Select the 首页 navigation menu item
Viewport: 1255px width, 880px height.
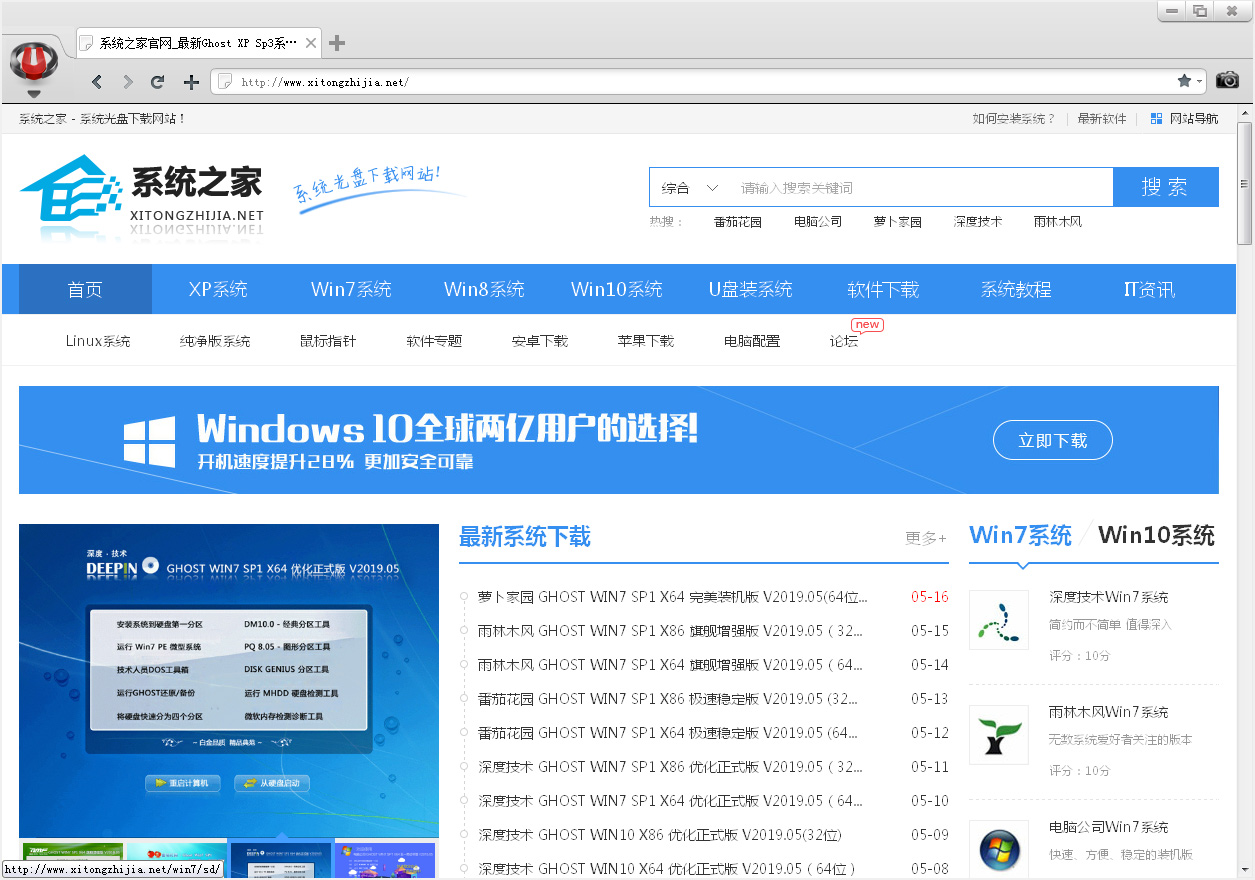[85, 289]
